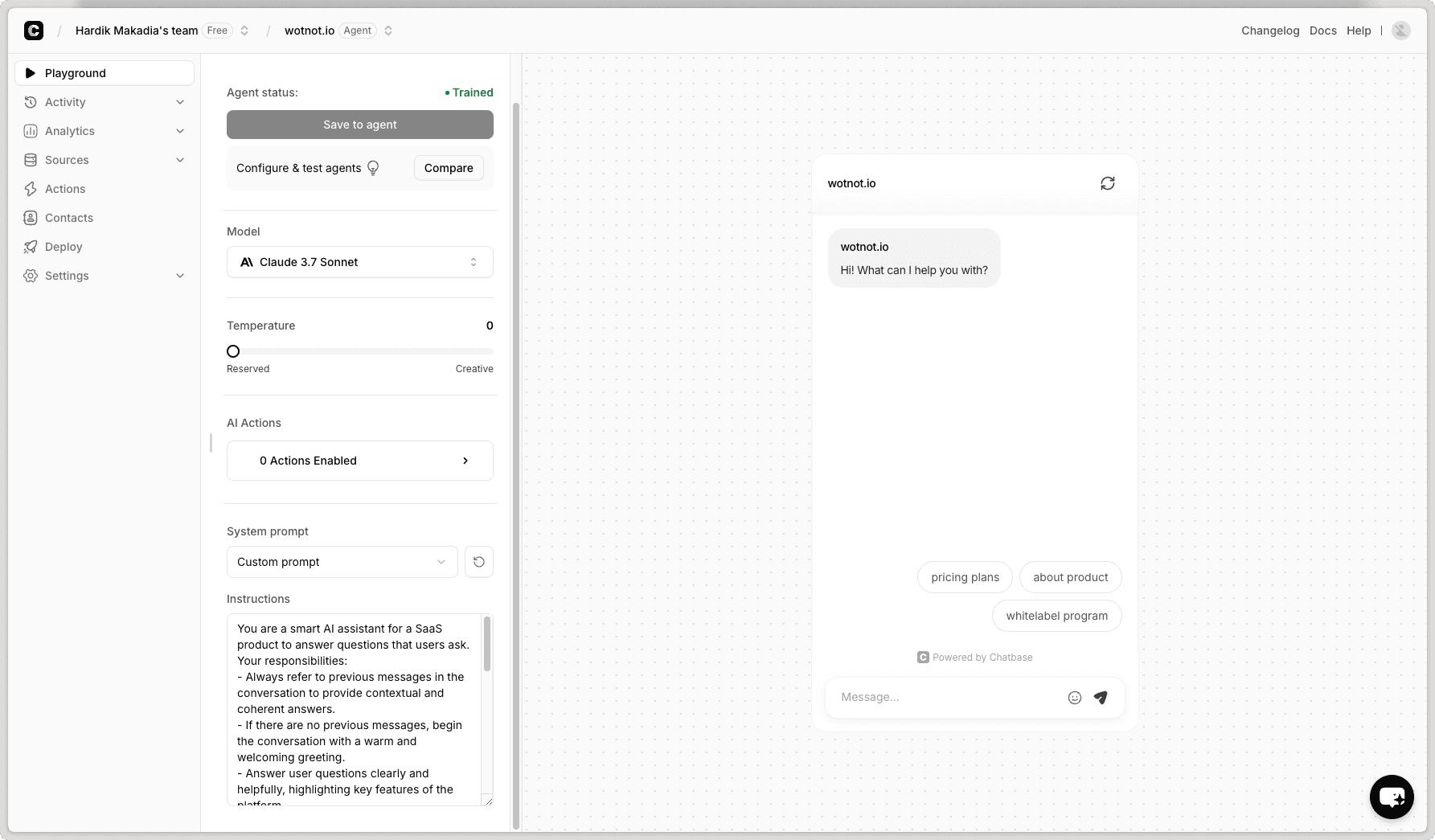Click the lightbulb icon beside Configure & test agents
This screenshot has height=840, width=1435.
[x=373, y=168]
